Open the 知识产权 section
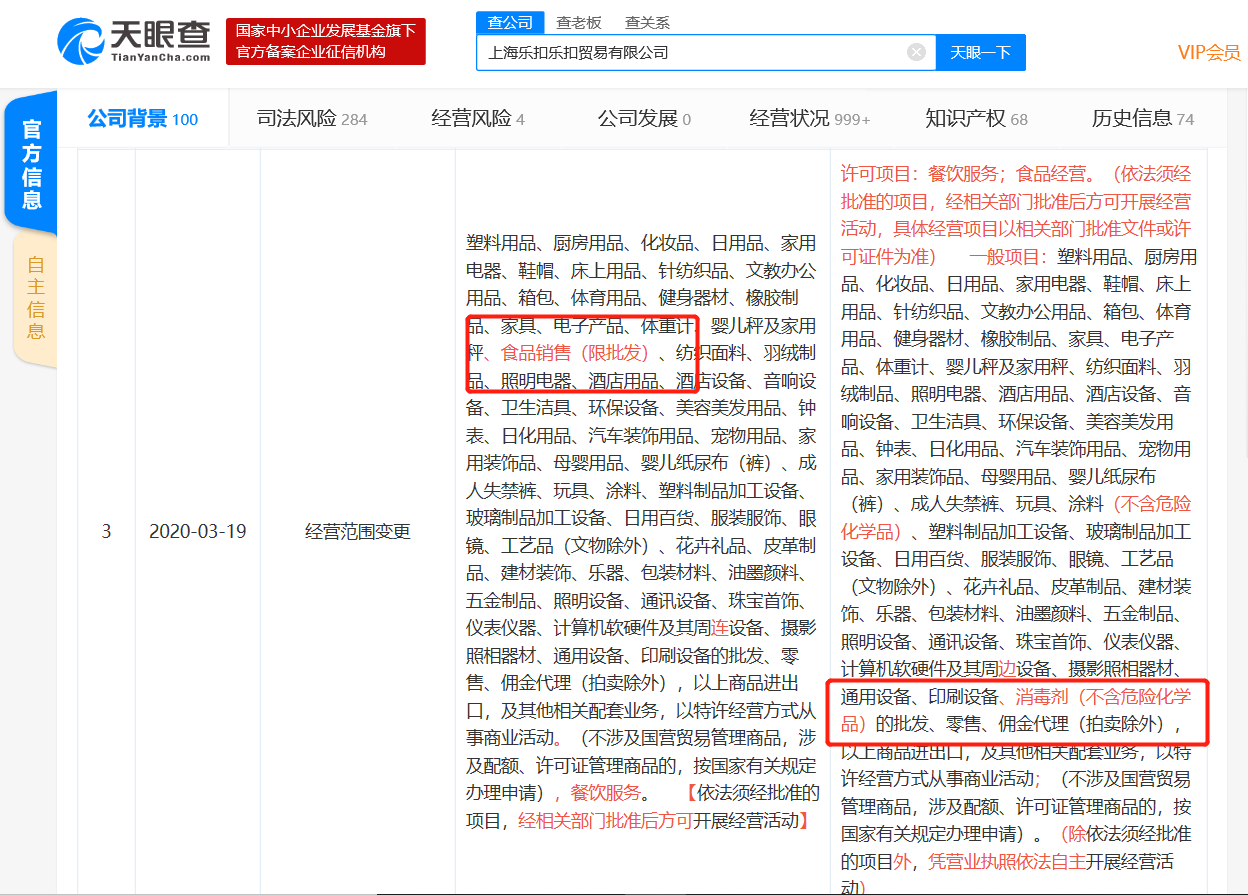The image size is (1248, 895). click(x=976, y=119)
